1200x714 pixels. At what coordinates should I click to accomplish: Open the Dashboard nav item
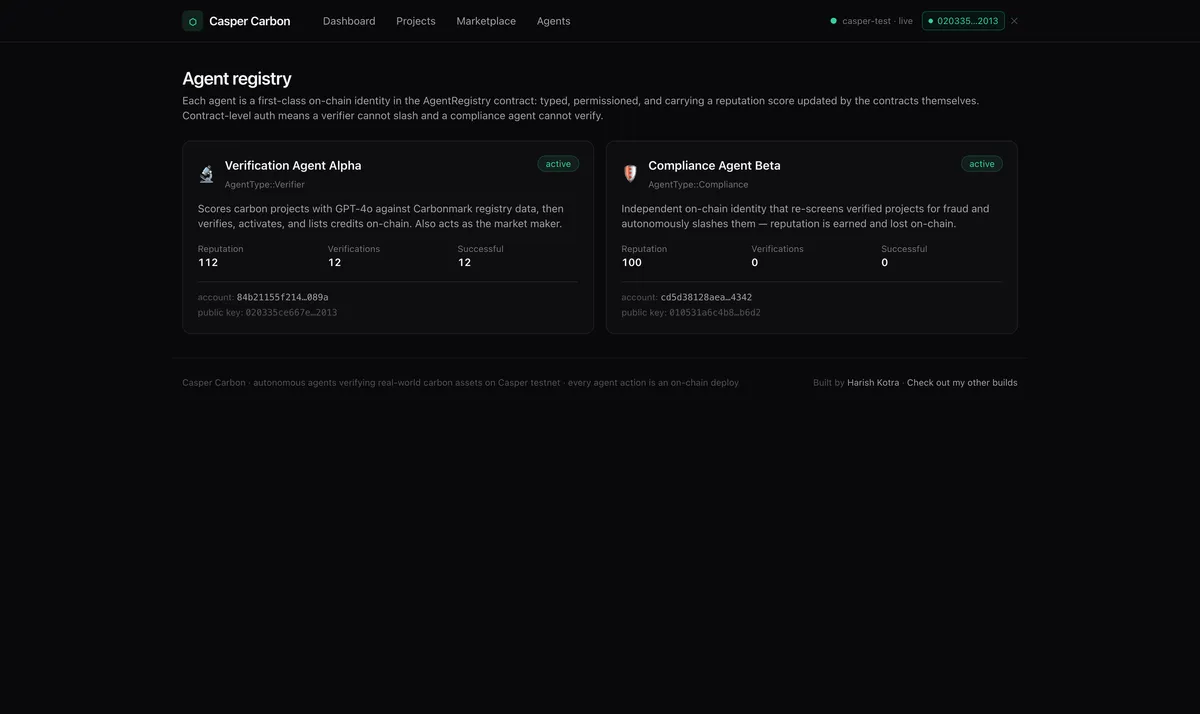point(349,21)
